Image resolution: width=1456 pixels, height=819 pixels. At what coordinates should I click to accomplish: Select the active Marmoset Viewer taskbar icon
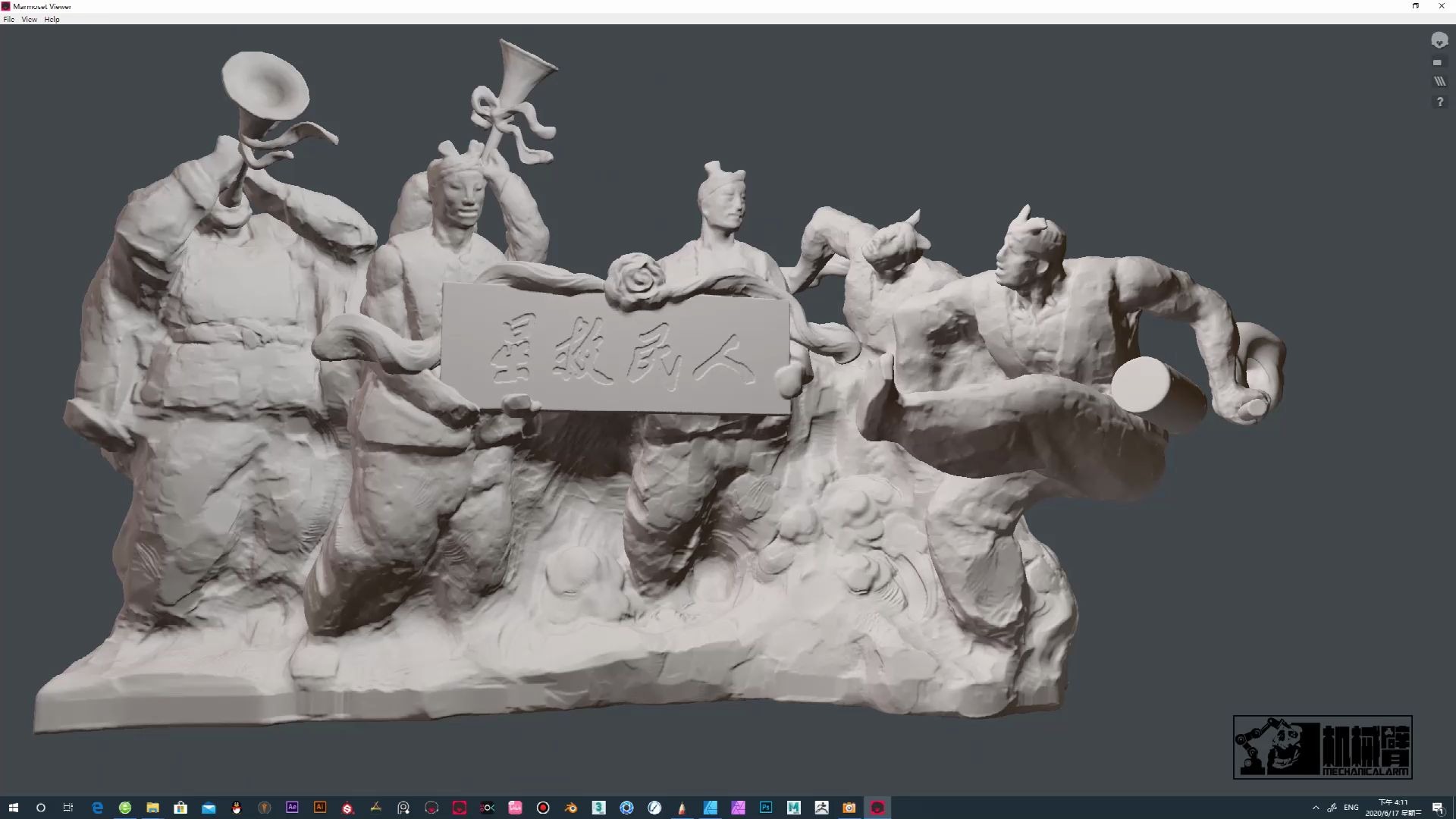[x=877, y=808]
